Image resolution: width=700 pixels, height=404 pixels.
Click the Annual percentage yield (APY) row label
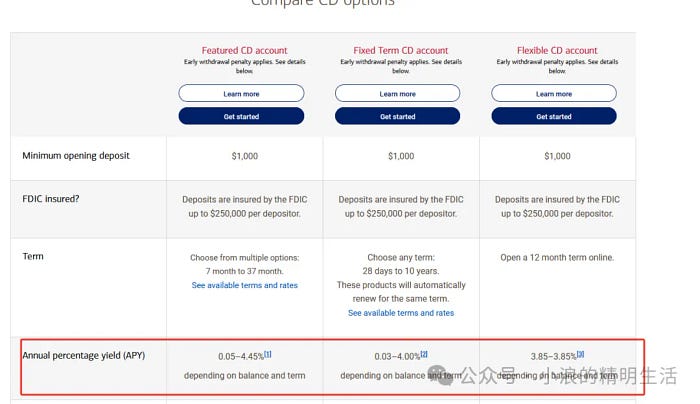(x=84, y=355)
